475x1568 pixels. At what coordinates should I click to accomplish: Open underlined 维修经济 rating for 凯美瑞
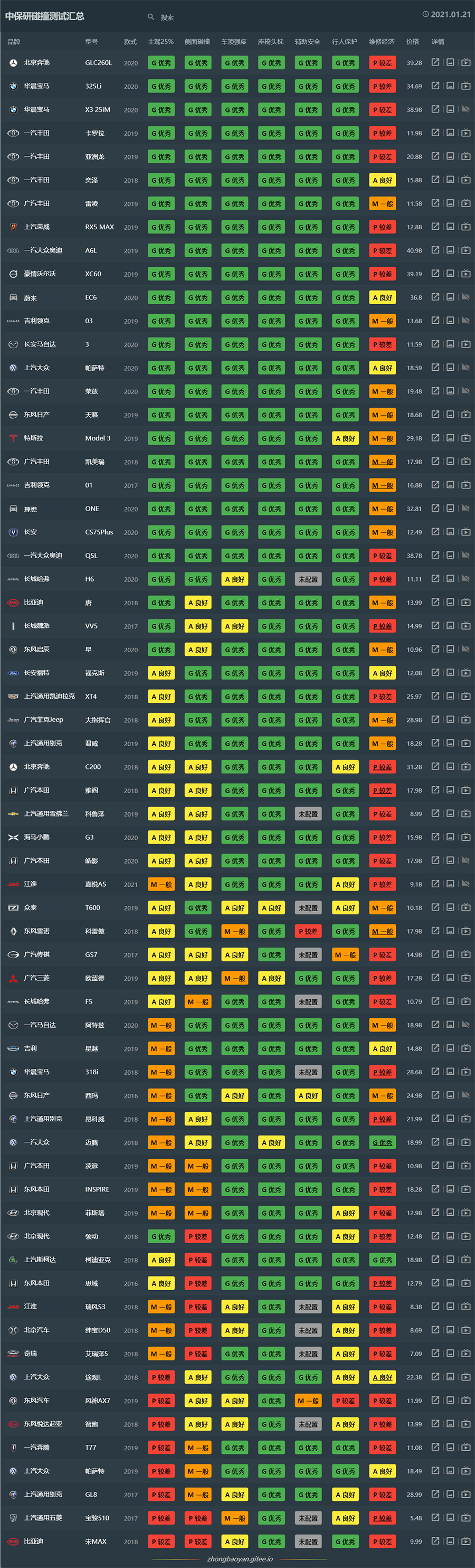383,462
